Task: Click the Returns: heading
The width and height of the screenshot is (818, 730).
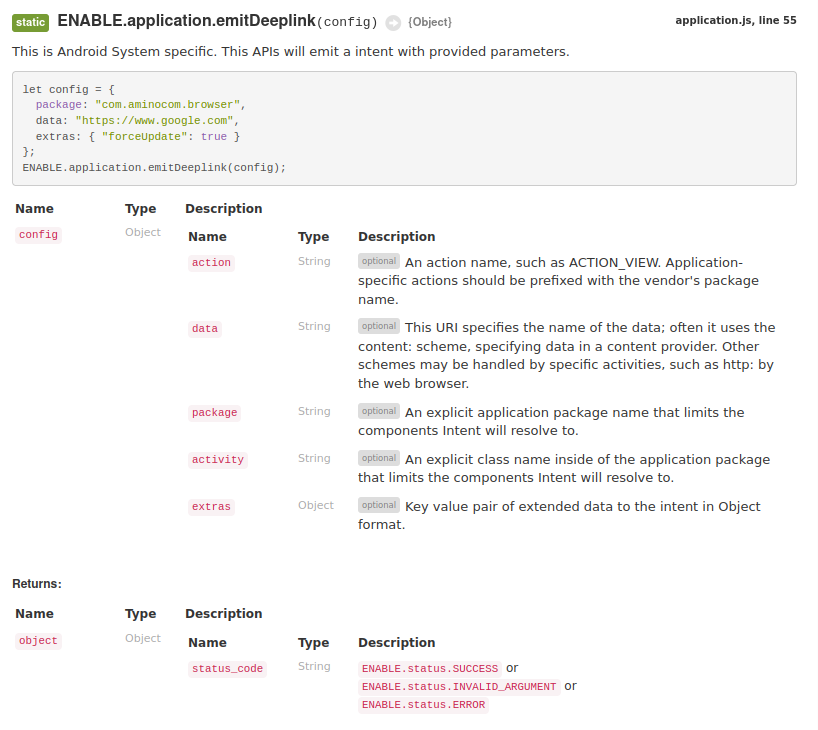Action: pos(37,584)
